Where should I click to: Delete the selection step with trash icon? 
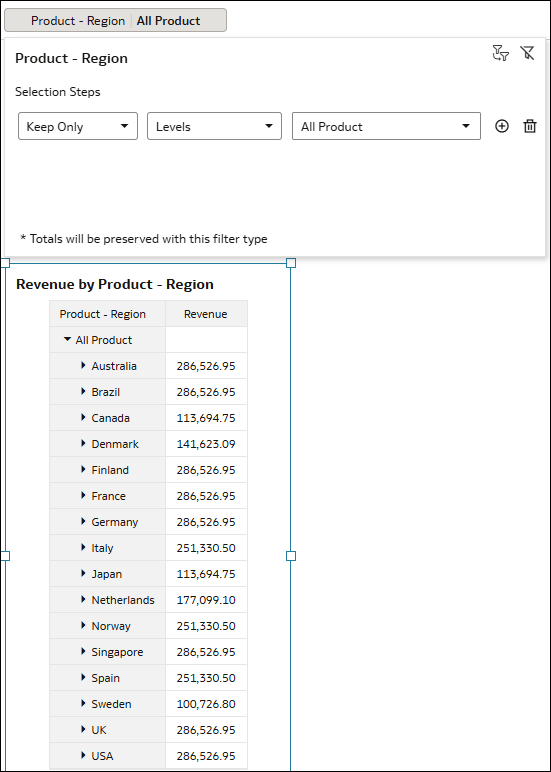[529, 127]
